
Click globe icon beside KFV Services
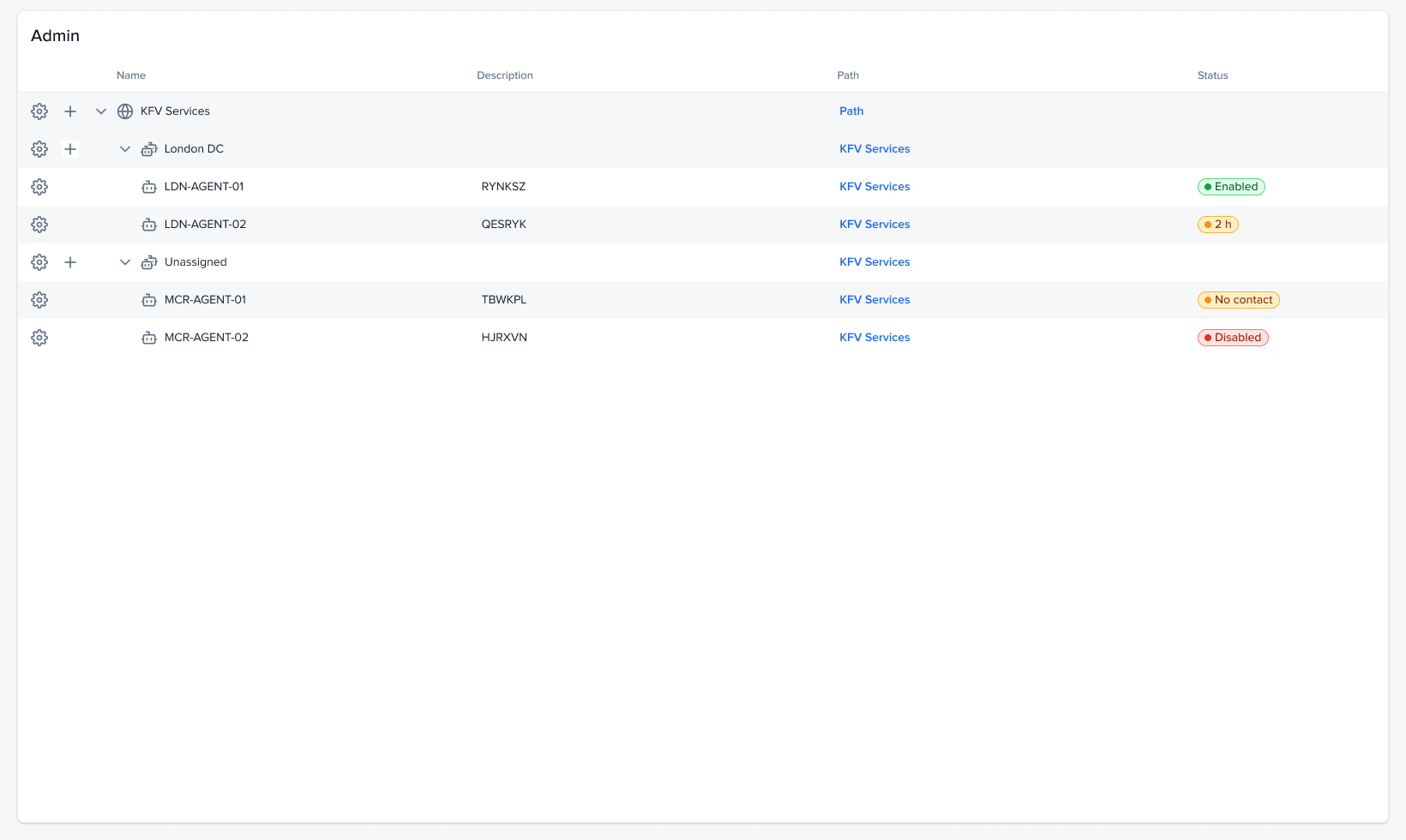(x=125, y=111)
